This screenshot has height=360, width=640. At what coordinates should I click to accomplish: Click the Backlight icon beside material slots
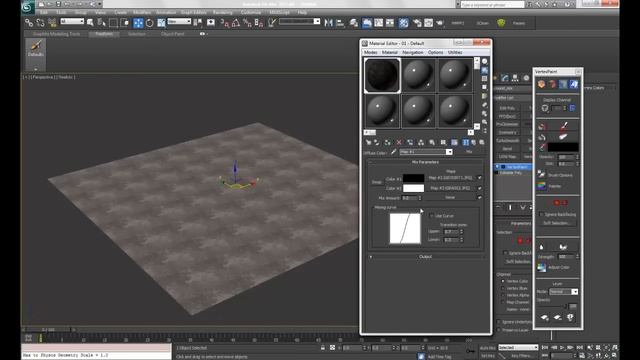pos(484,70)
